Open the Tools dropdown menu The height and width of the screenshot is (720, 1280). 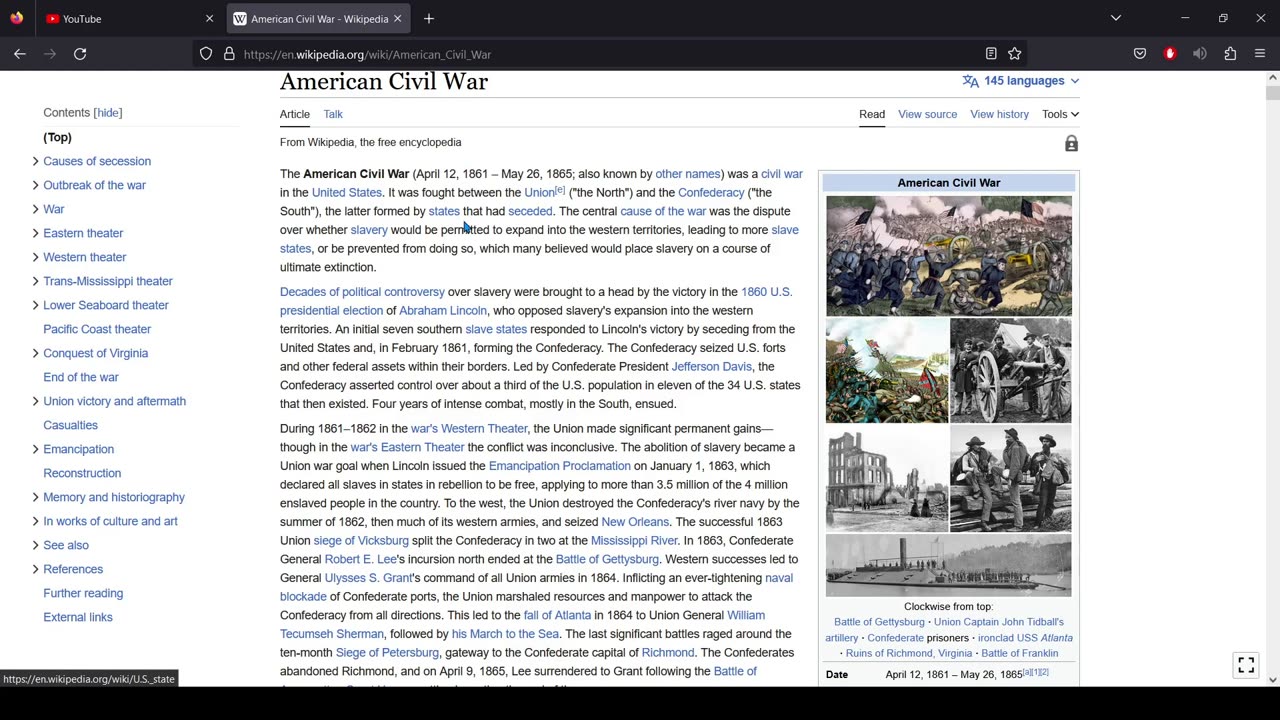coord(1060,114)
